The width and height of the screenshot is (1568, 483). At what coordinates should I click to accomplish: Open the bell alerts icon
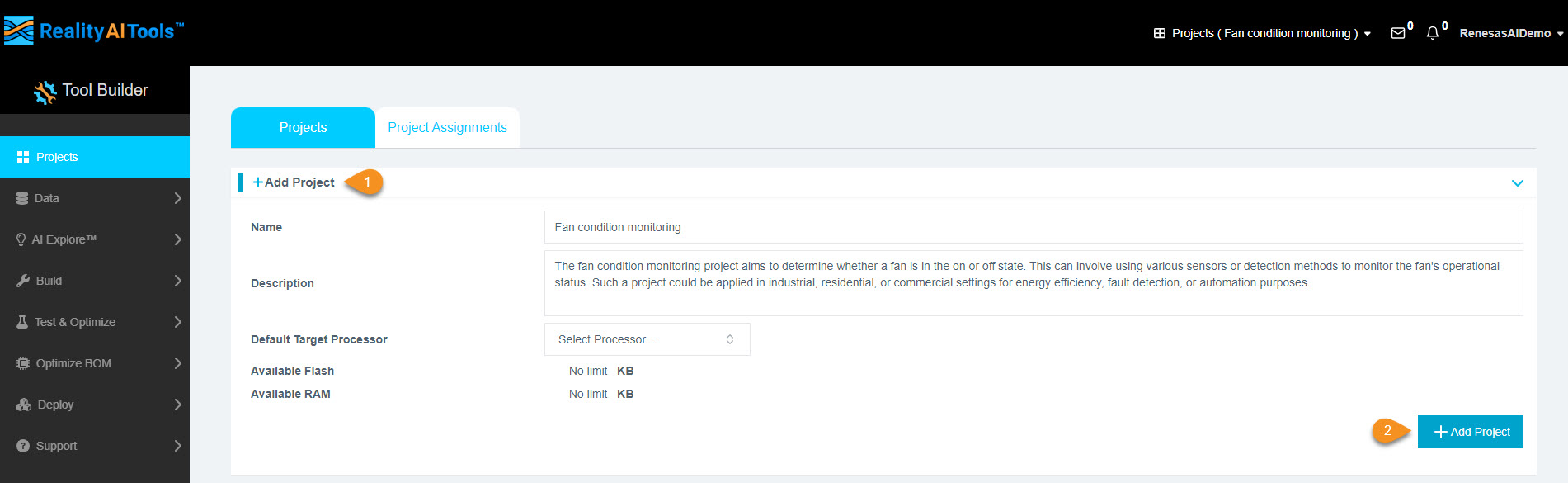[1433, 33]
